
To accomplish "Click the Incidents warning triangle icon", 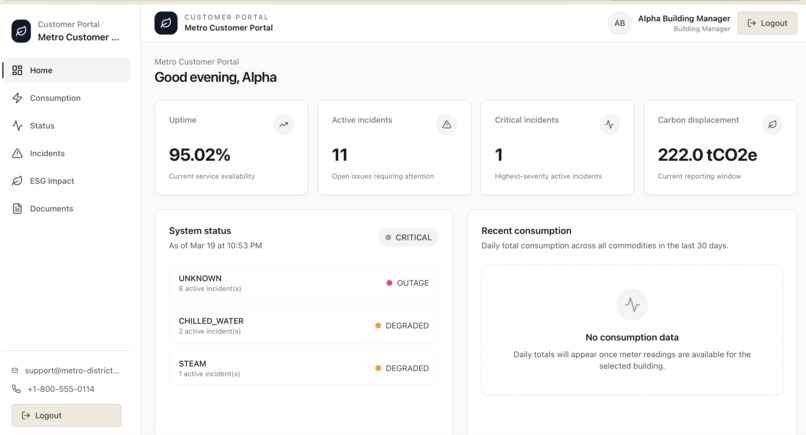I will [x=17, y=153].
